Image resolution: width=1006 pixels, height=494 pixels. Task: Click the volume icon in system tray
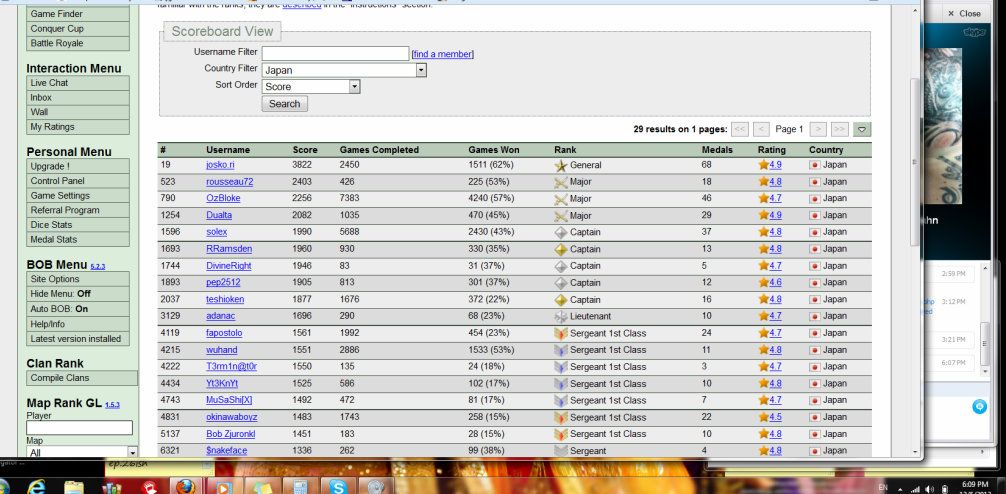tap(930, 489)
